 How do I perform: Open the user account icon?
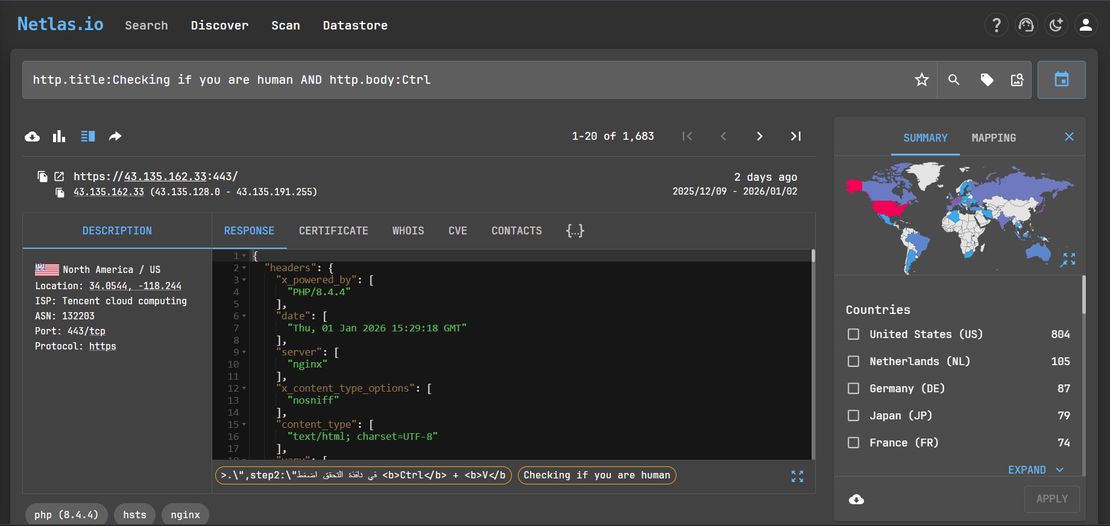[1085, 25]
